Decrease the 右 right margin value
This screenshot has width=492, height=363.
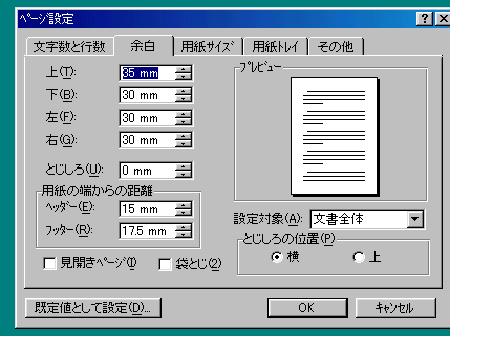click(x=183, y=143)
